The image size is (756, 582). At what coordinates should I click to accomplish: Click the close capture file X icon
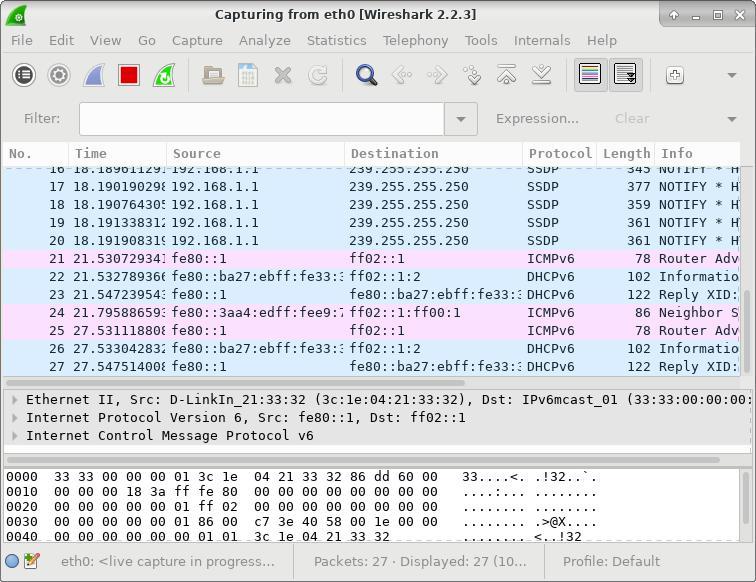pyautogui.click(x=283, y=75)
